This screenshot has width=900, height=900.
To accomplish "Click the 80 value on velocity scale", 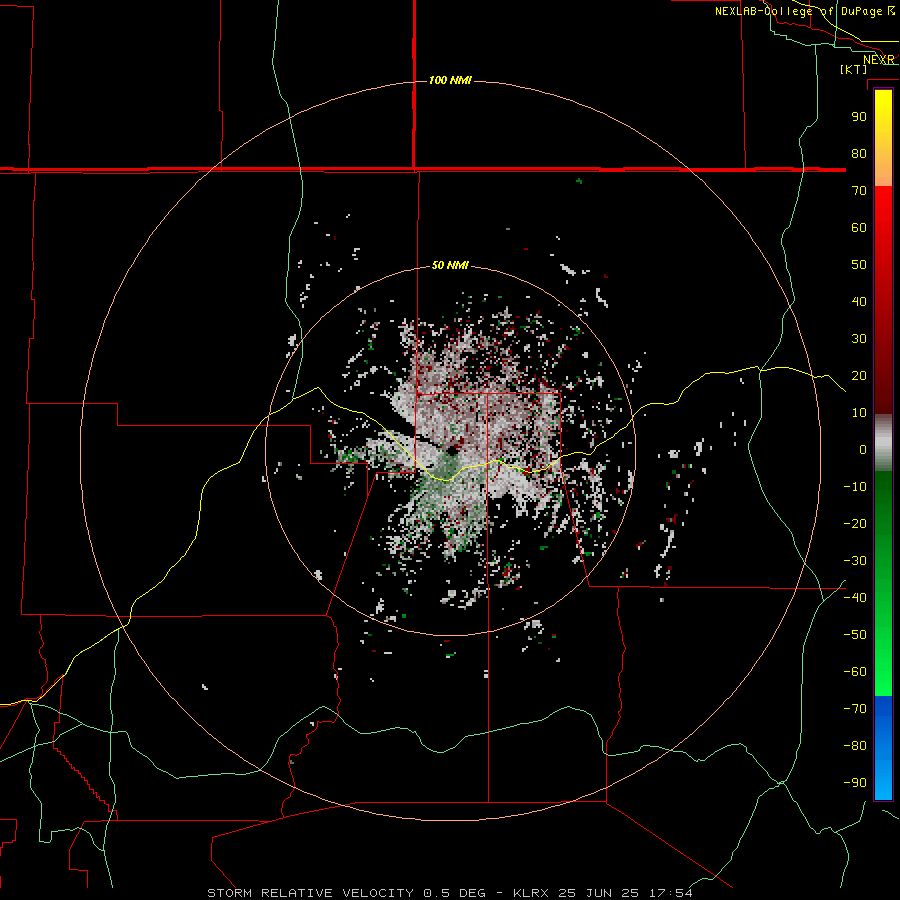I will [859, 153].
